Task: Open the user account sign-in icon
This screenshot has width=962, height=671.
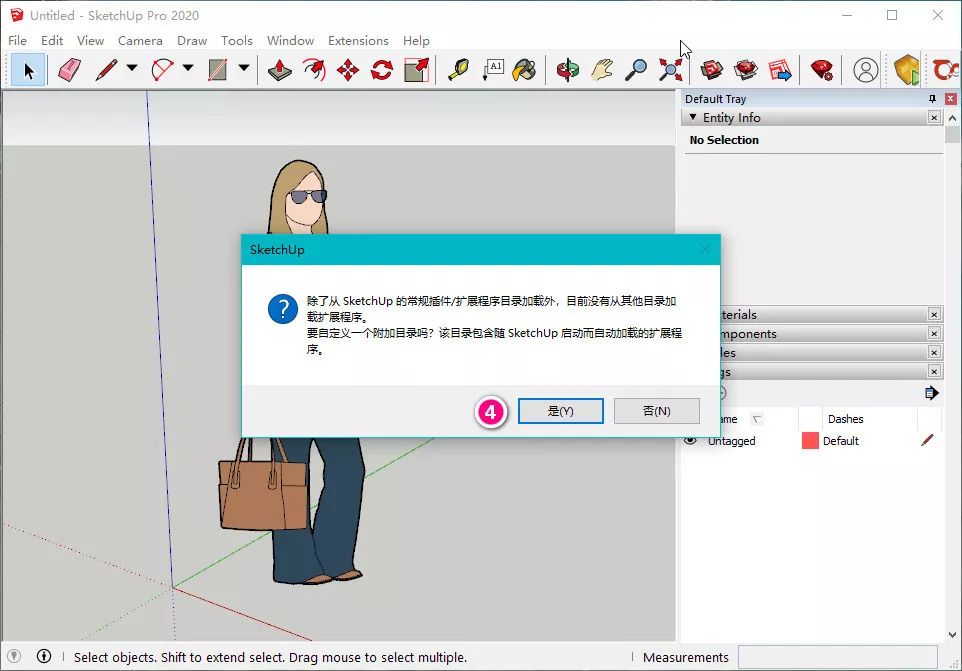Action: [866, 70]
